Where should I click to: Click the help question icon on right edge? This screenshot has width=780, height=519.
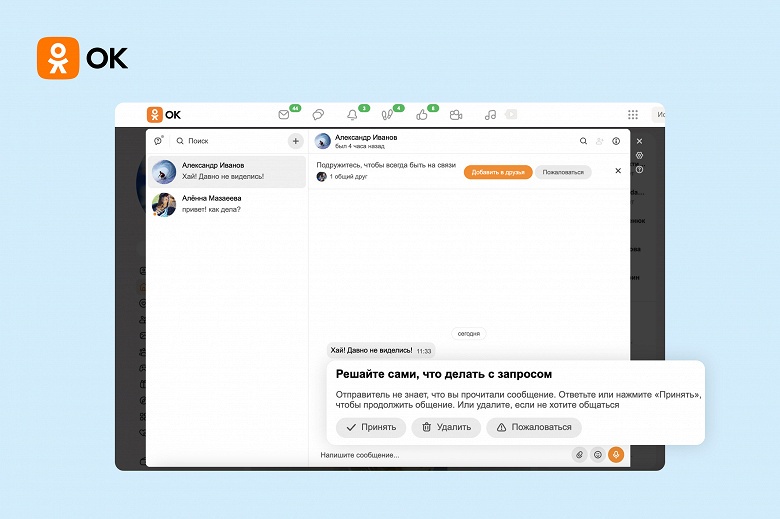click(x=640, y=170)
